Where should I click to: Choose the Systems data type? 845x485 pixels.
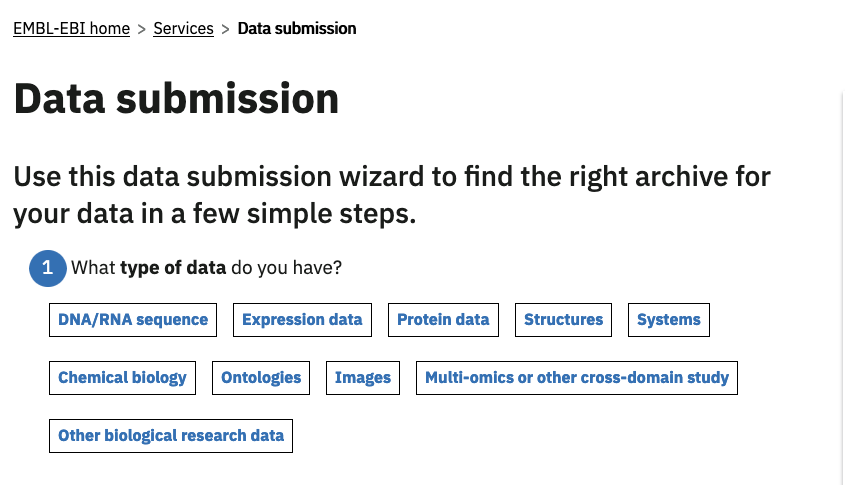coord(669,320)
